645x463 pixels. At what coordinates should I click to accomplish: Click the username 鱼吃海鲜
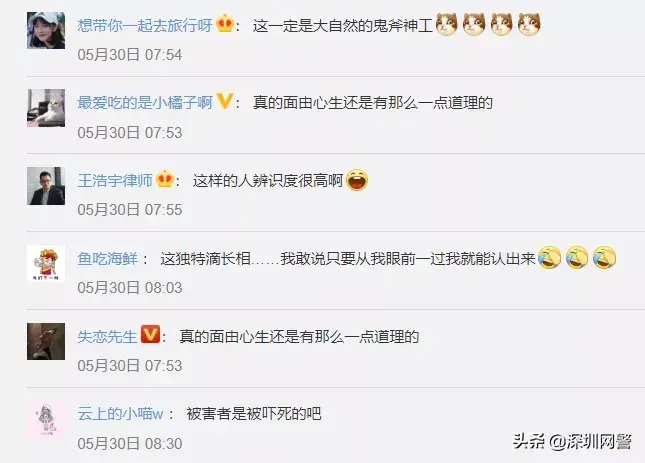pyautogui.click(x=107, y=259)
